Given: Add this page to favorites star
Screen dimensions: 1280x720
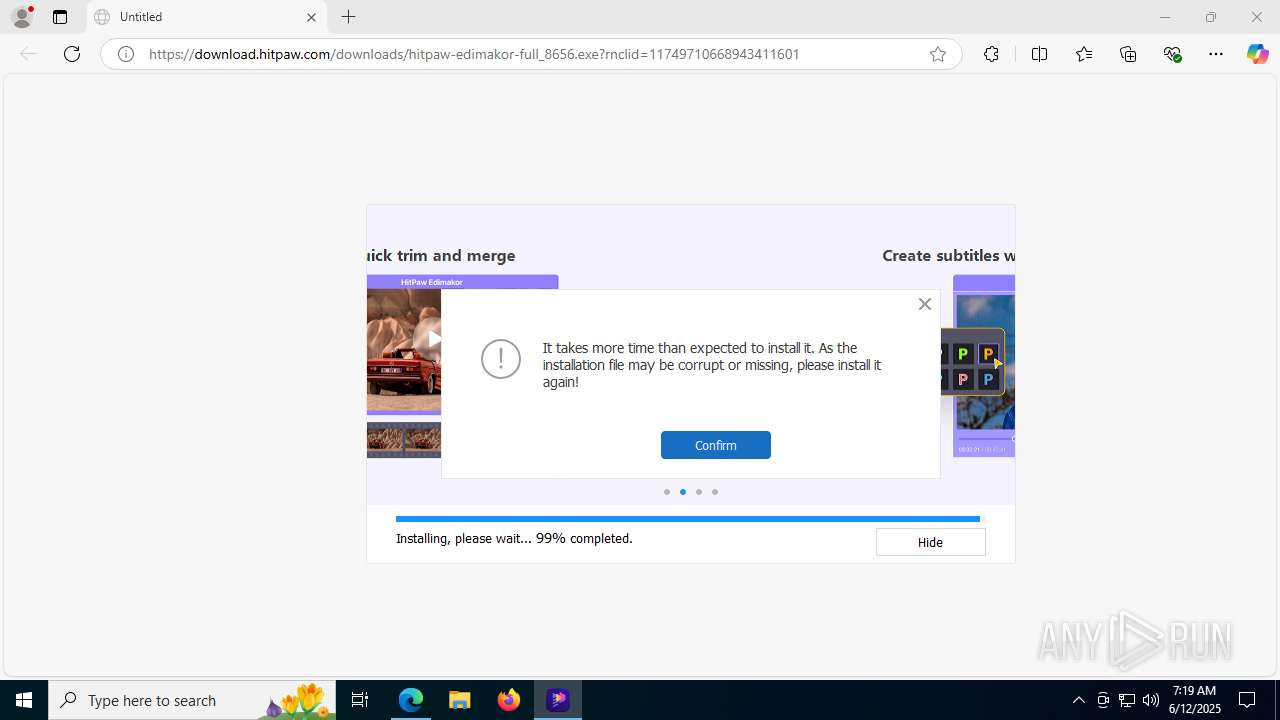Looking at the screenshot, I should (938, 54).
